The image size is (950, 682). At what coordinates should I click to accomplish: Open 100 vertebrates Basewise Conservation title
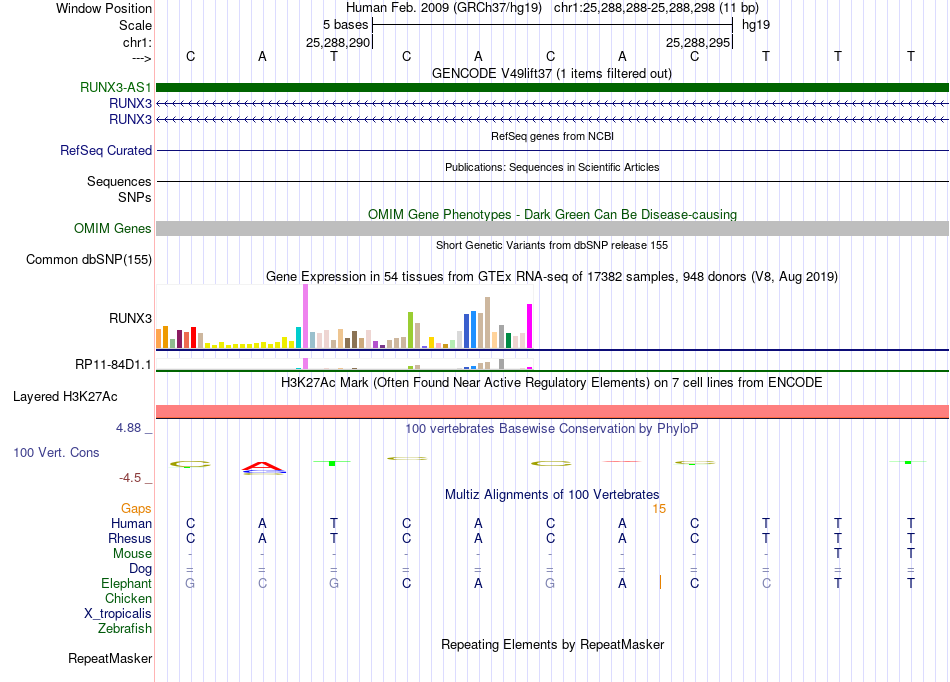click(552, 429)
